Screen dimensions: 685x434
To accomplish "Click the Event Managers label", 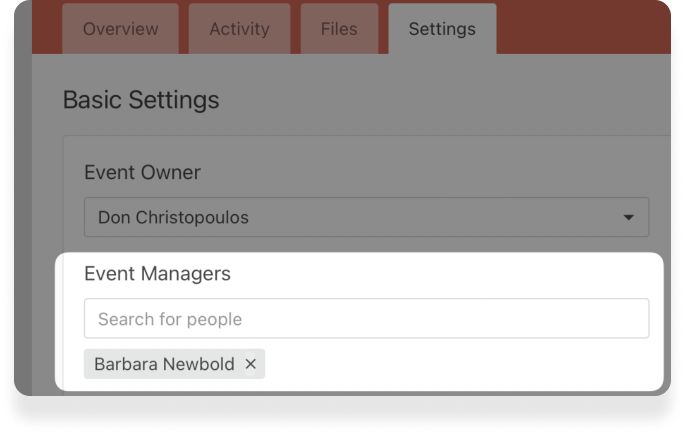I will [x=157, y=273].
